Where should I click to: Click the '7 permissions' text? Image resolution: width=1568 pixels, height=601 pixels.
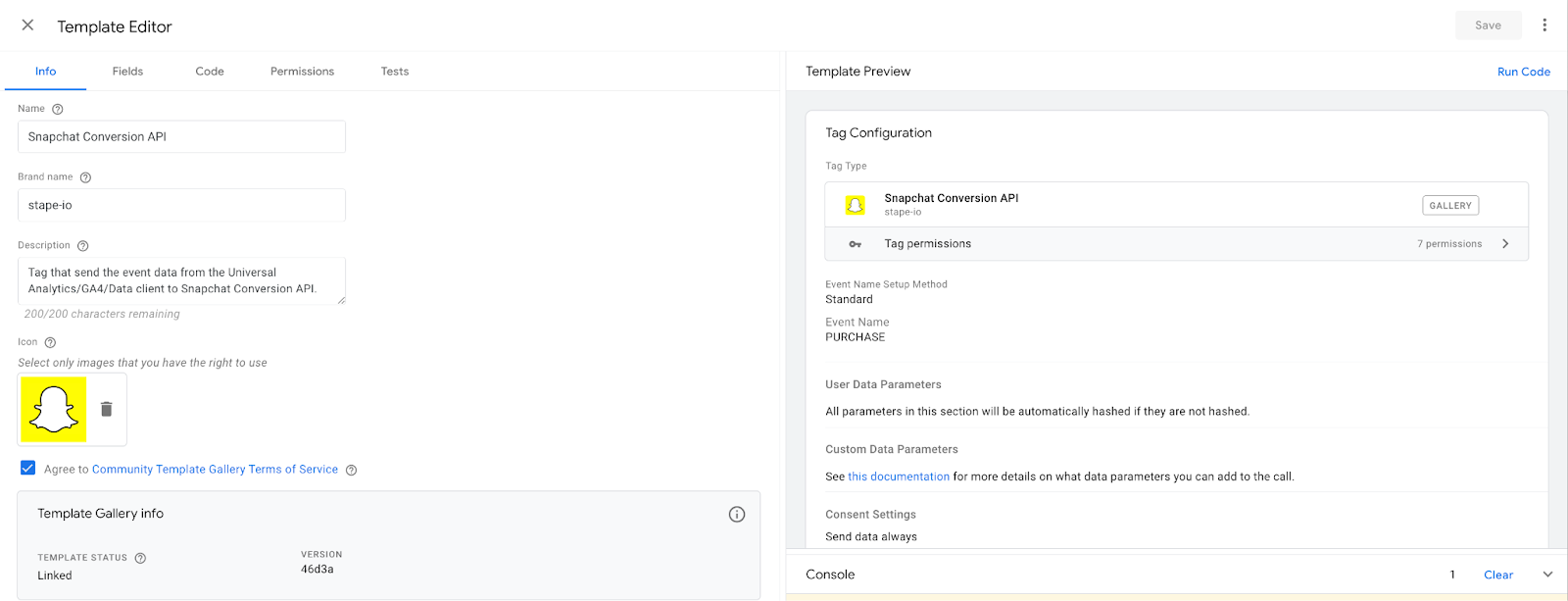pyautogui.click(x=1449, y=244)
